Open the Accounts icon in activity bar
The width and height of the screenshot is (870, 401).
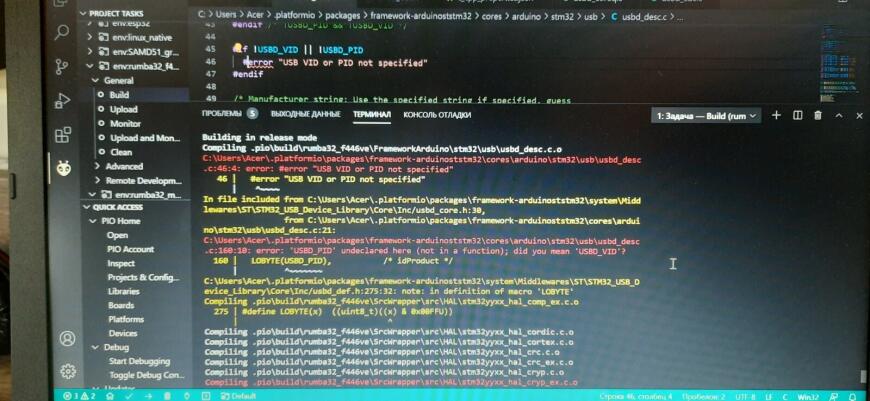68,338
